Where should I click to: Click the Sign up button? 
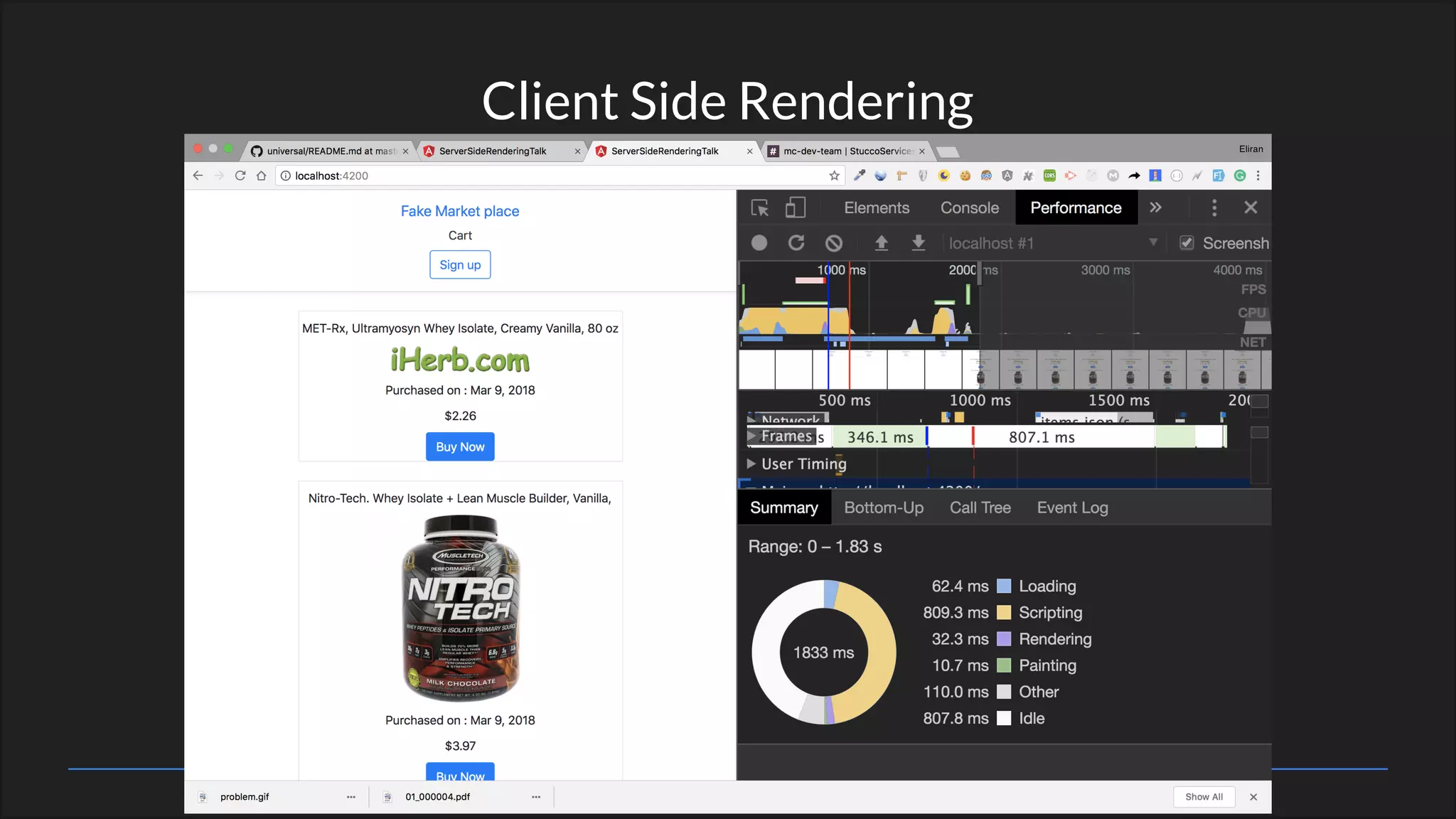(460, 264)
